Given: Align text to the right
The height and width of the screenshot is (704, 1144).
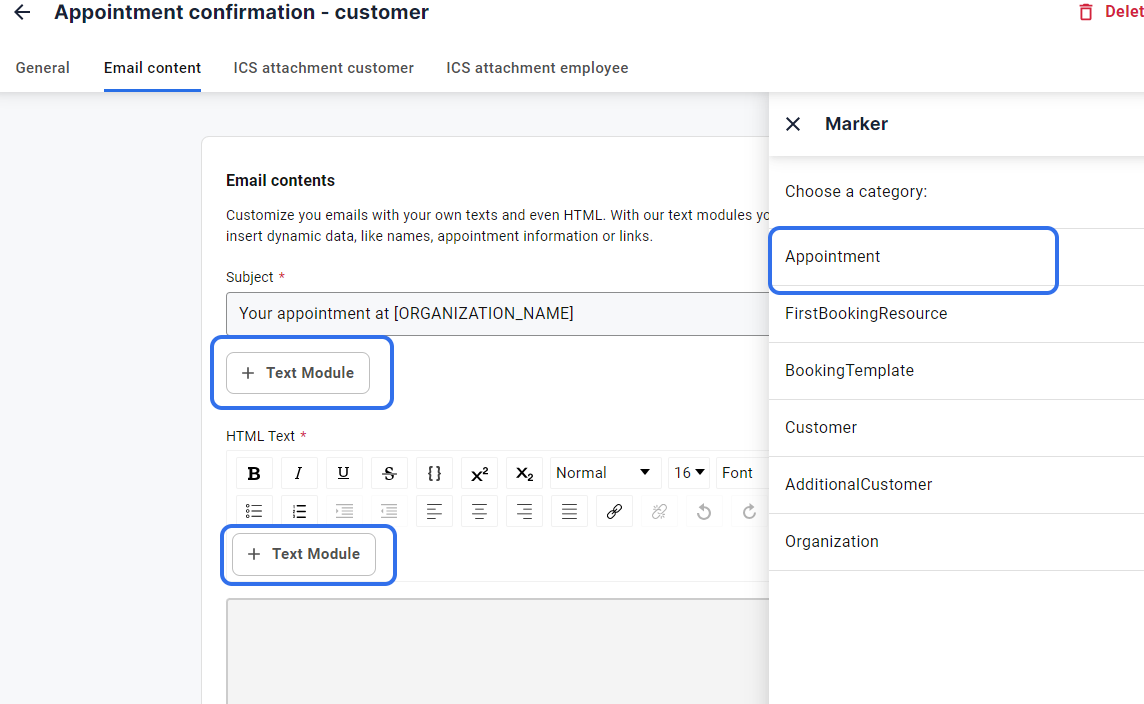Looking at the screenshot, I should (524, 511).
